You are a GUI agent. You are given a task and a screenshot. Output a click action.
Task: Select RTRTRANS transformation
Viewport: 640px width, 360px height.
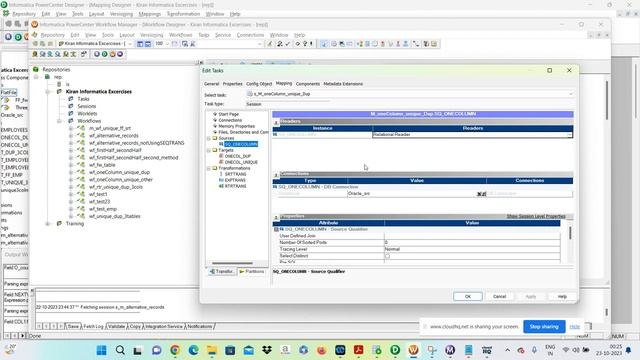pyautogui.click(x=236, y=186)
